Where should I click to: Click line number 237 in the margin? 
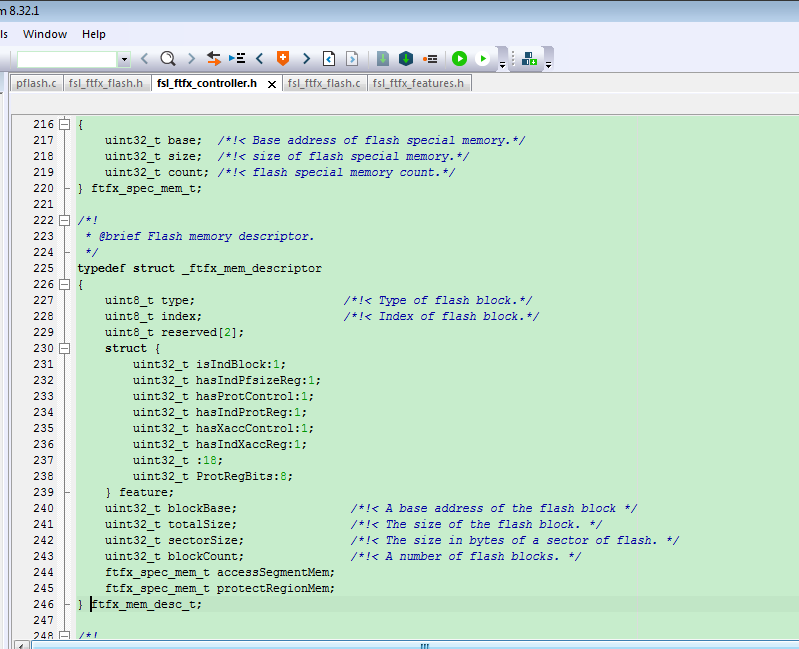43,460
